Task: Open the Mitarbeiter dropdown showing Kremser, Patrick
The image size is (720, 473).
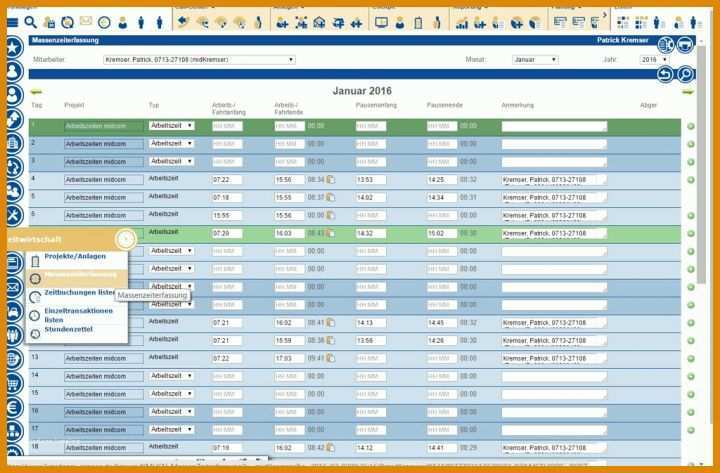Action: [199, 60]
